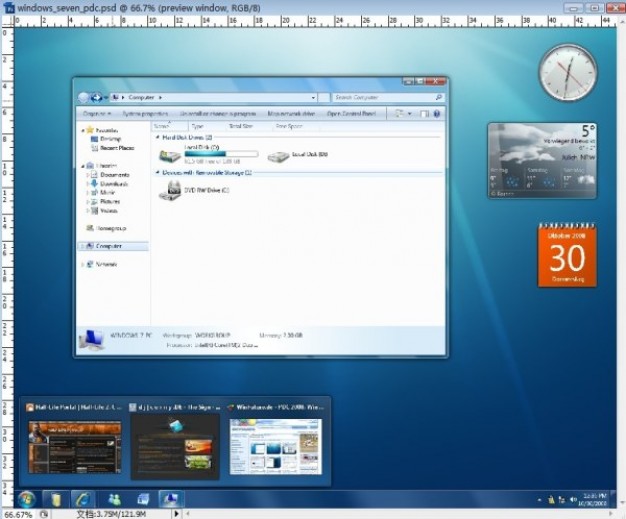626x519 pixels.
Task: Select Desktop under Favorites
Action: (x=106, y=139)
